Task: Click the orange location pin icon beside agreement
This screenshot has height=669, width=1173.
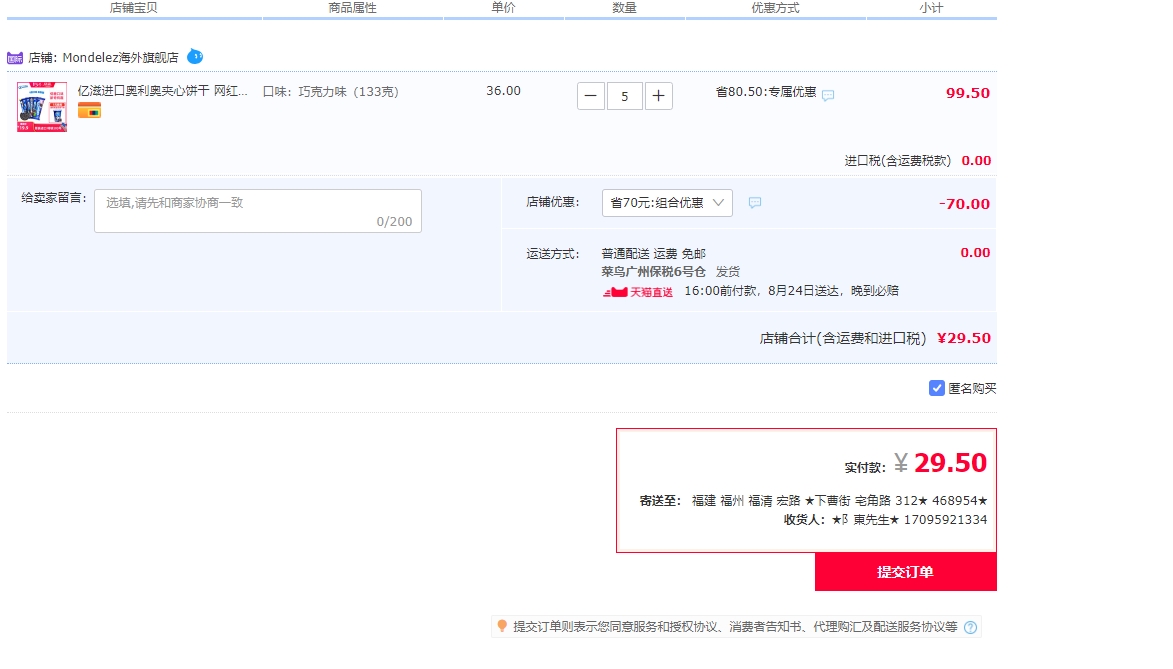Action: click(502, 626)
